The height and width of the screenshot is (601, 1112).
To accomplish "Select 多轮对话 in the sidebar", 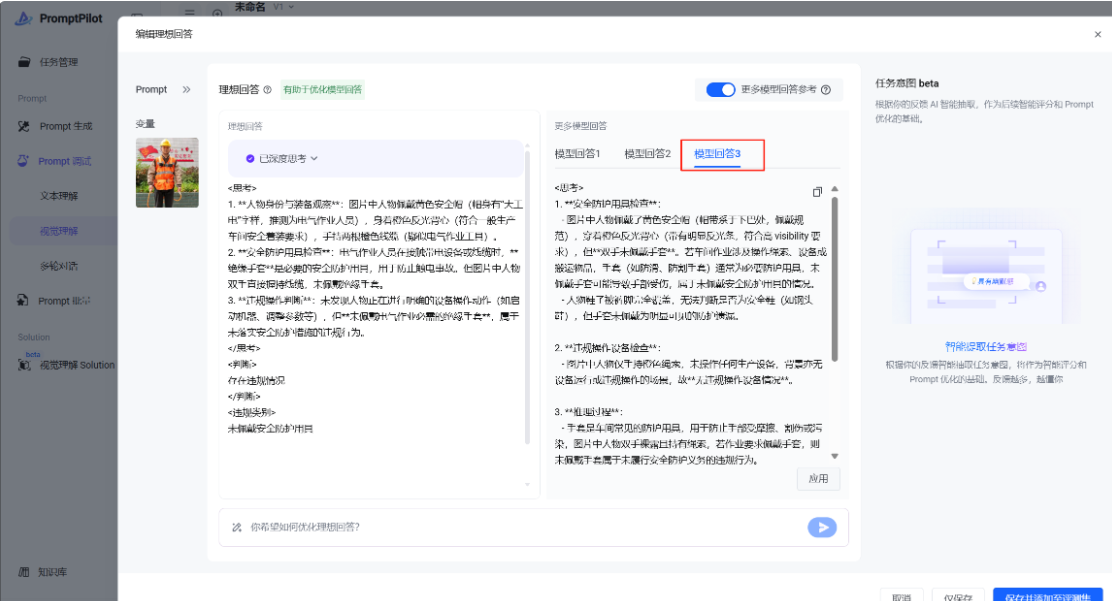I will click(59, 266).
